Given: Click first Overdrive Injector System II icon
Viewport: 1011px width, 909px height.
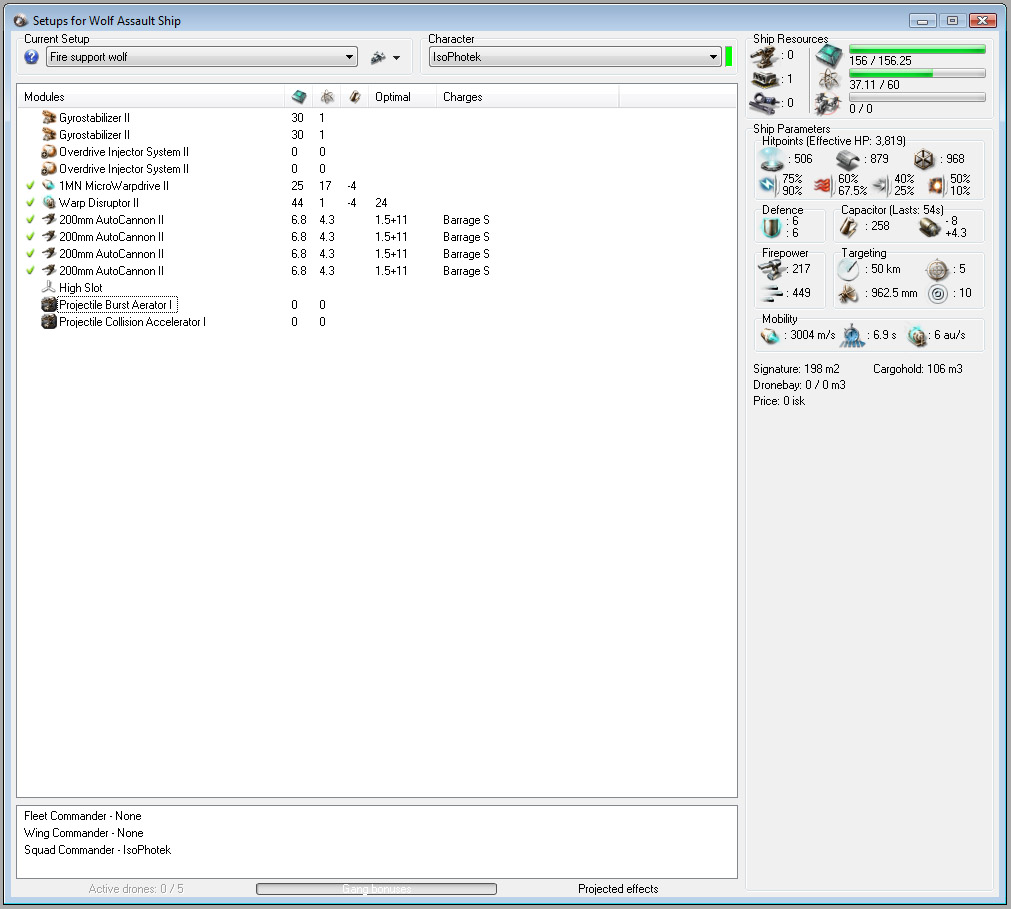Looking at the screenshot, I should pyautogui.click(x=49, y=152).
